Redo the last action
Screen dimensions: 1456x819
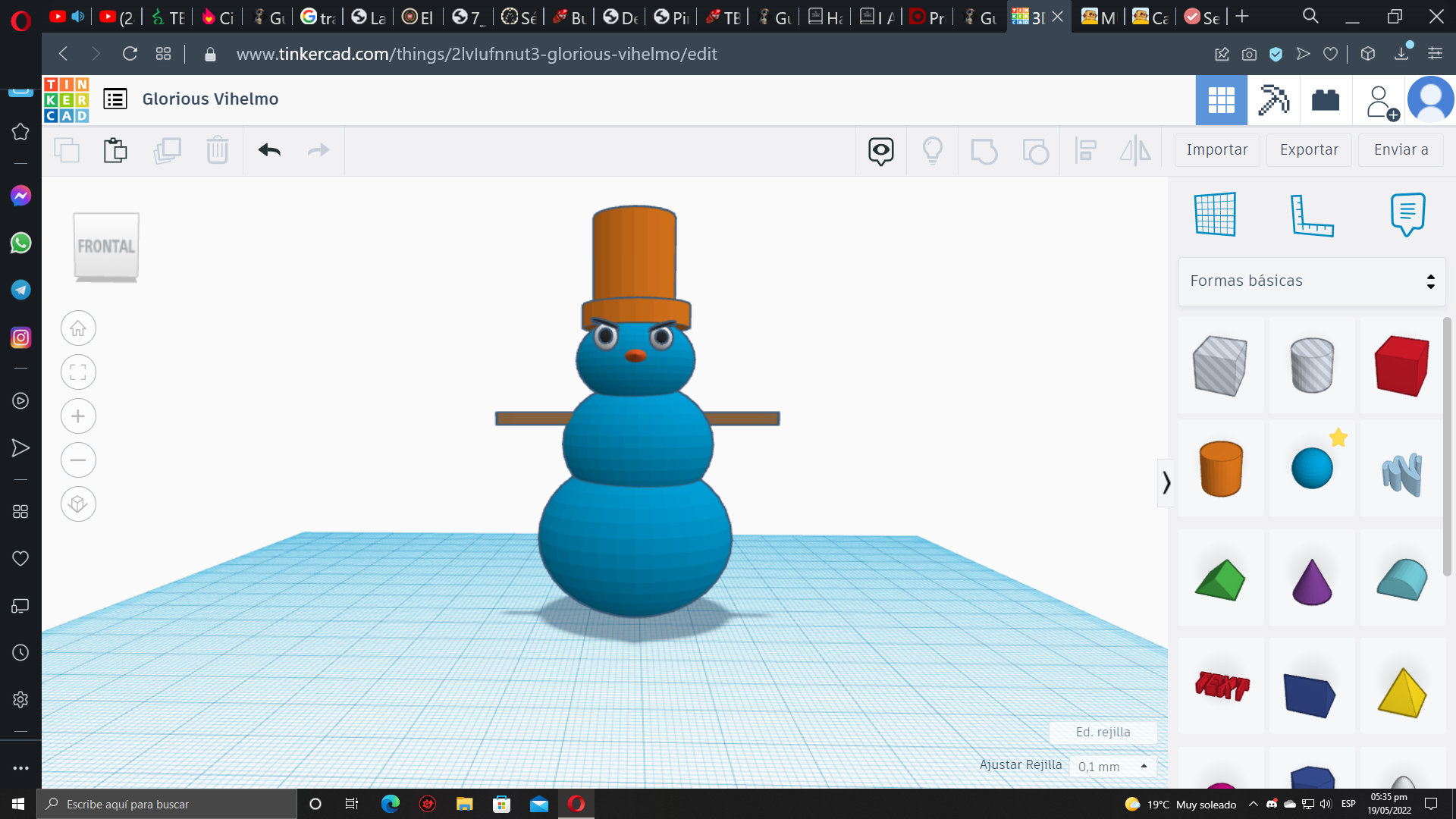coord(318,150)
